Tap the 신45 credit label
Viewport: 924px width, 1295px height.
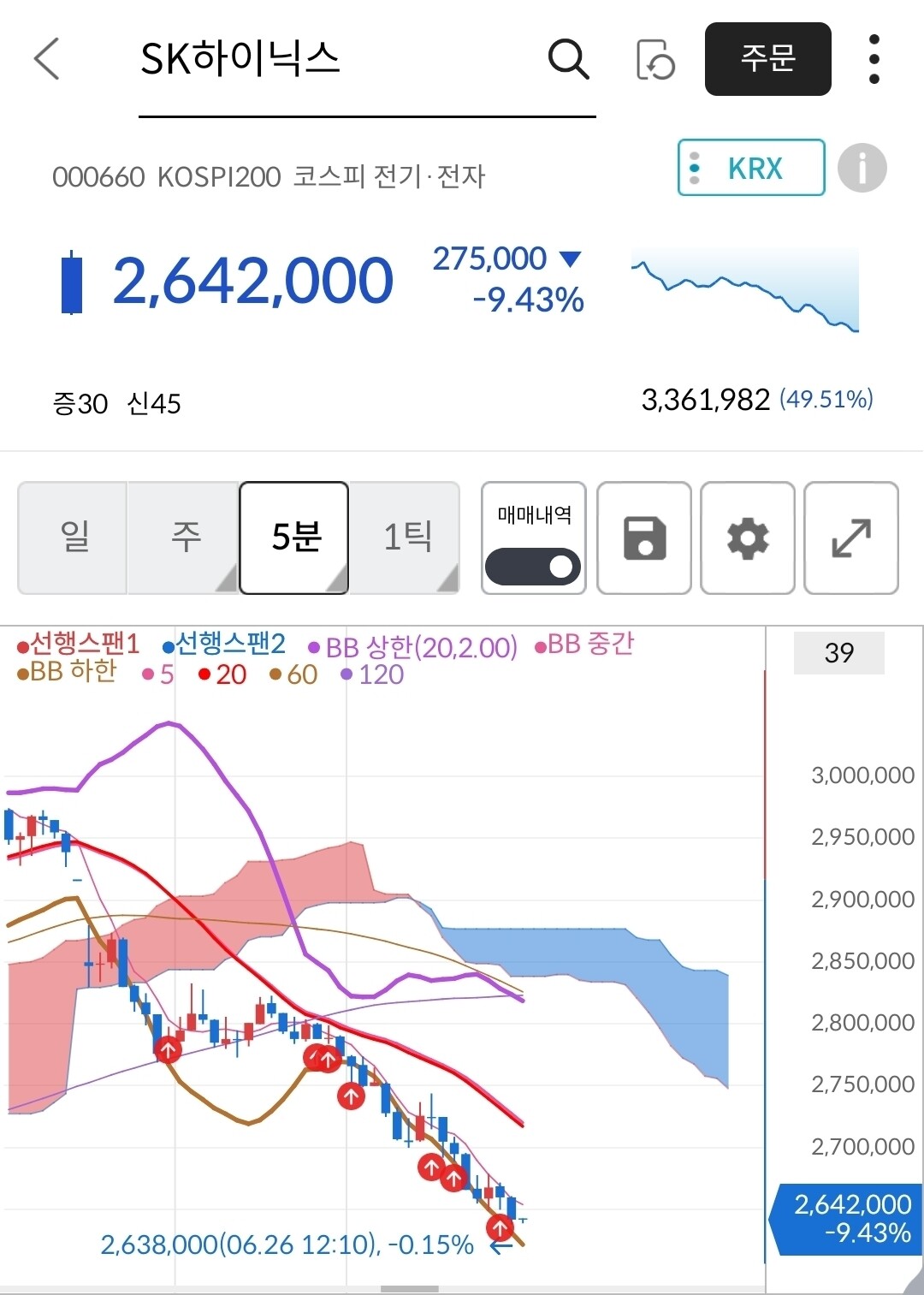[x=154, y=403]
